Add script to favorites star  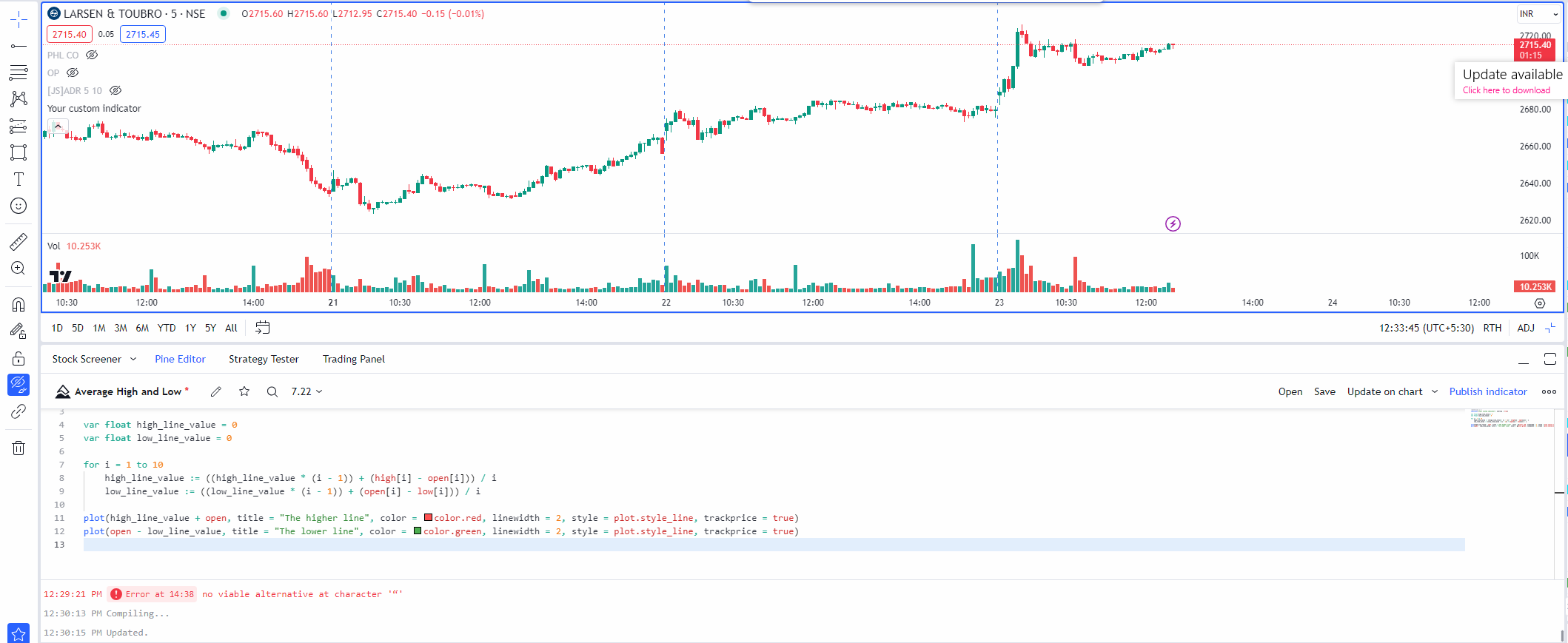(244, 391)
